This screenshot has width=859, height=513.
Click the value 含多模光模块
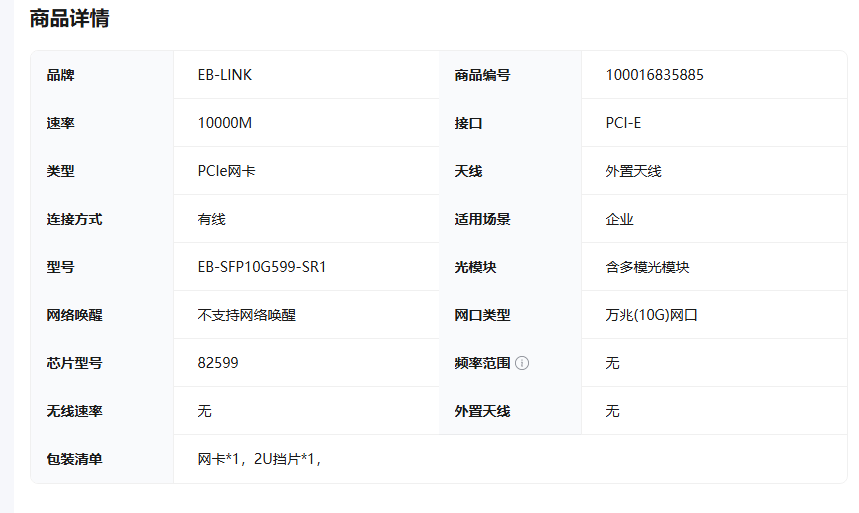point(647,267)
